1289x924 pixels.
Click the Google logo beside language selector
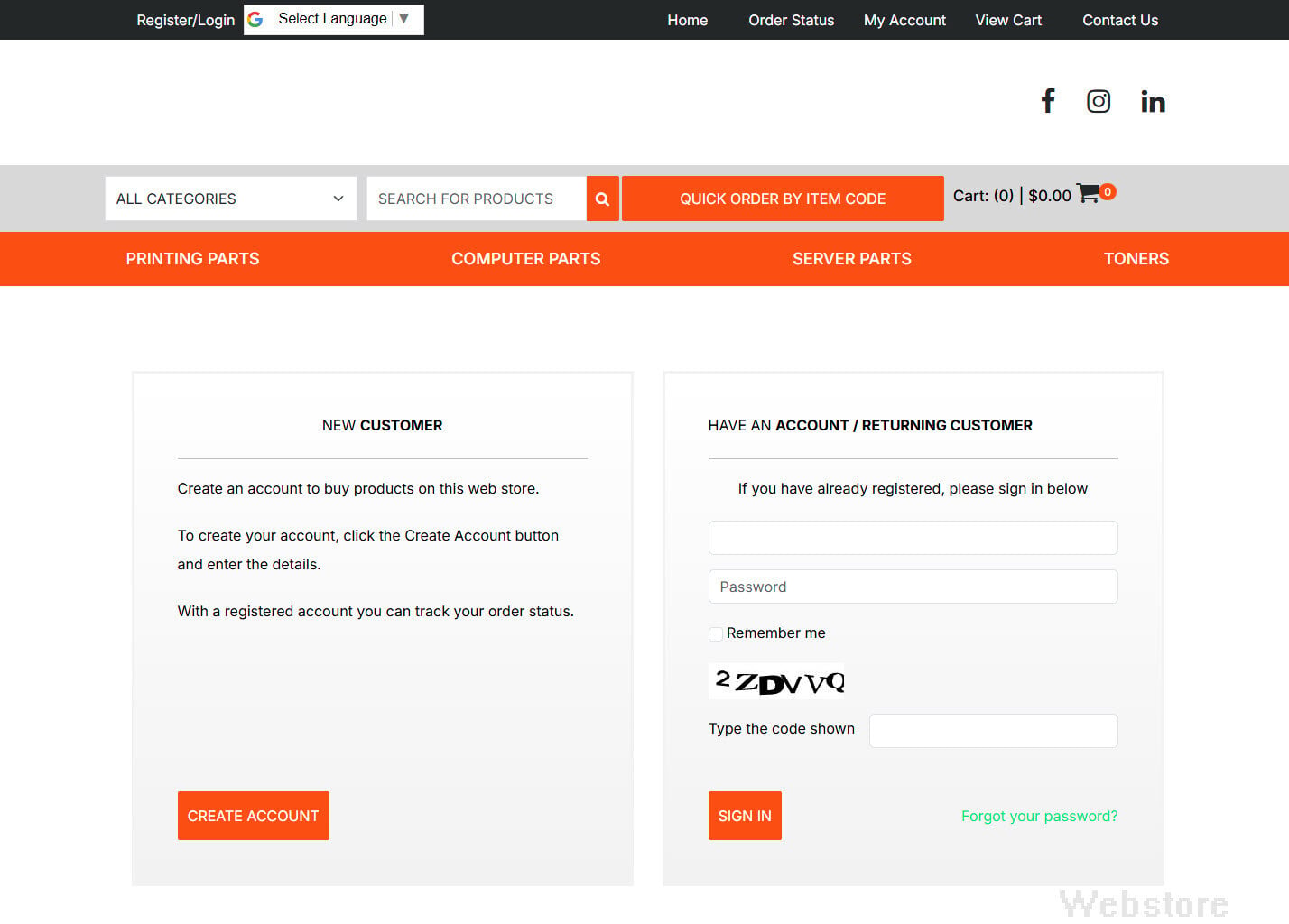(x=255, y=19)
